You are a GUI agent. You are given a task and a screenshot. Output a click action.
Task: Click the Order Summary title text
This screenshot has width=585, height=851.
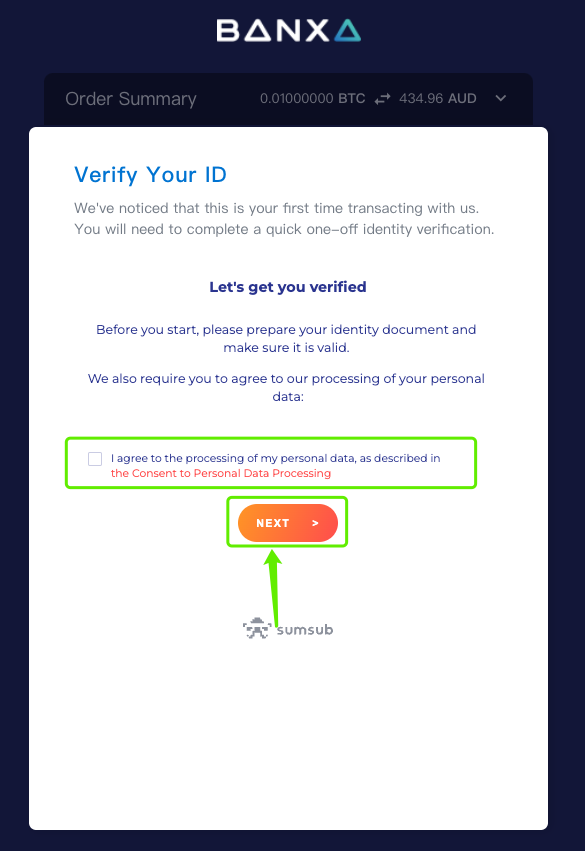pos(131,99)
